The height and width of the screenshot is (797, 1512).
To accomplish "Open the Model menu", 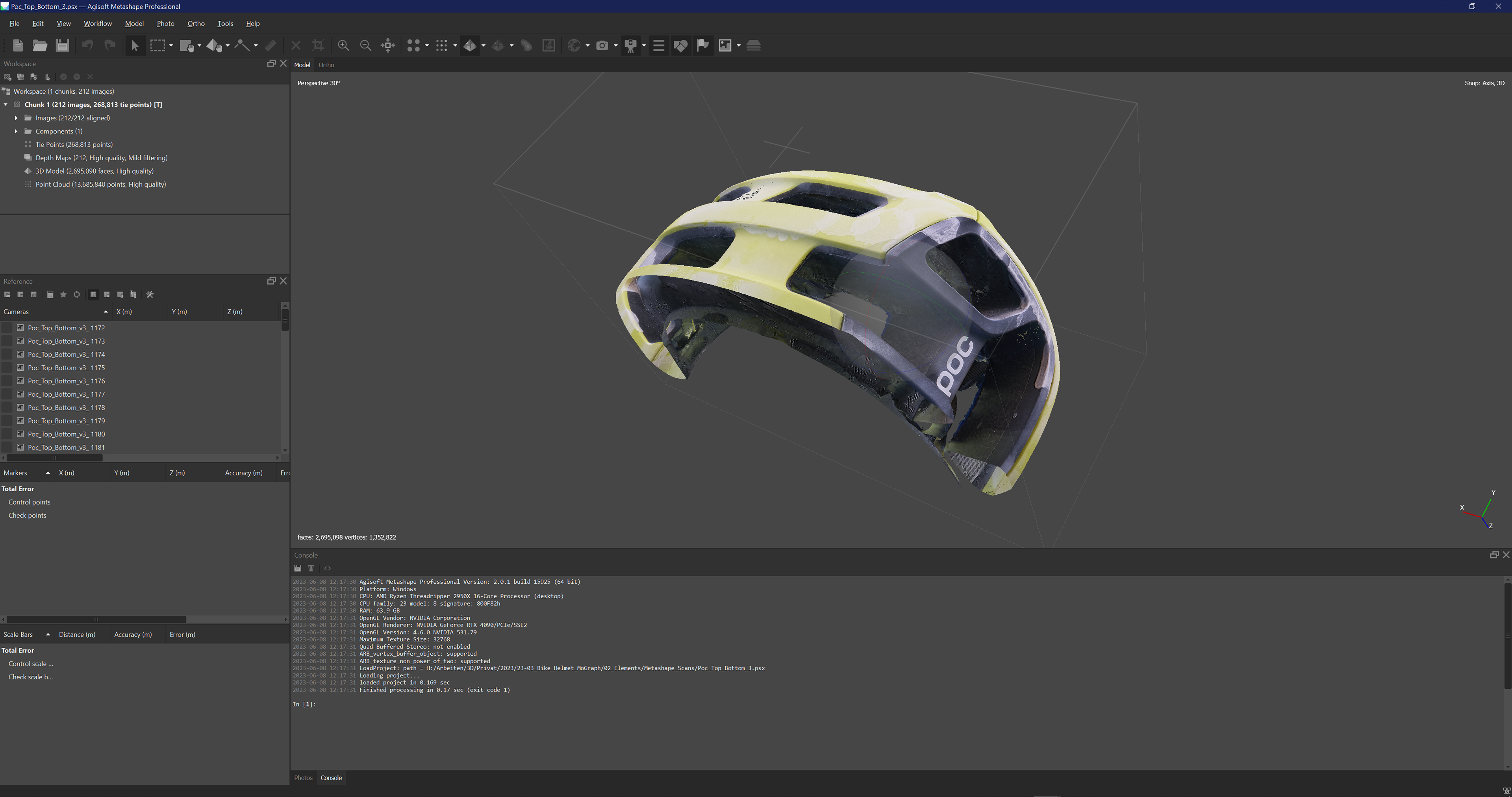I will point(134,24).
